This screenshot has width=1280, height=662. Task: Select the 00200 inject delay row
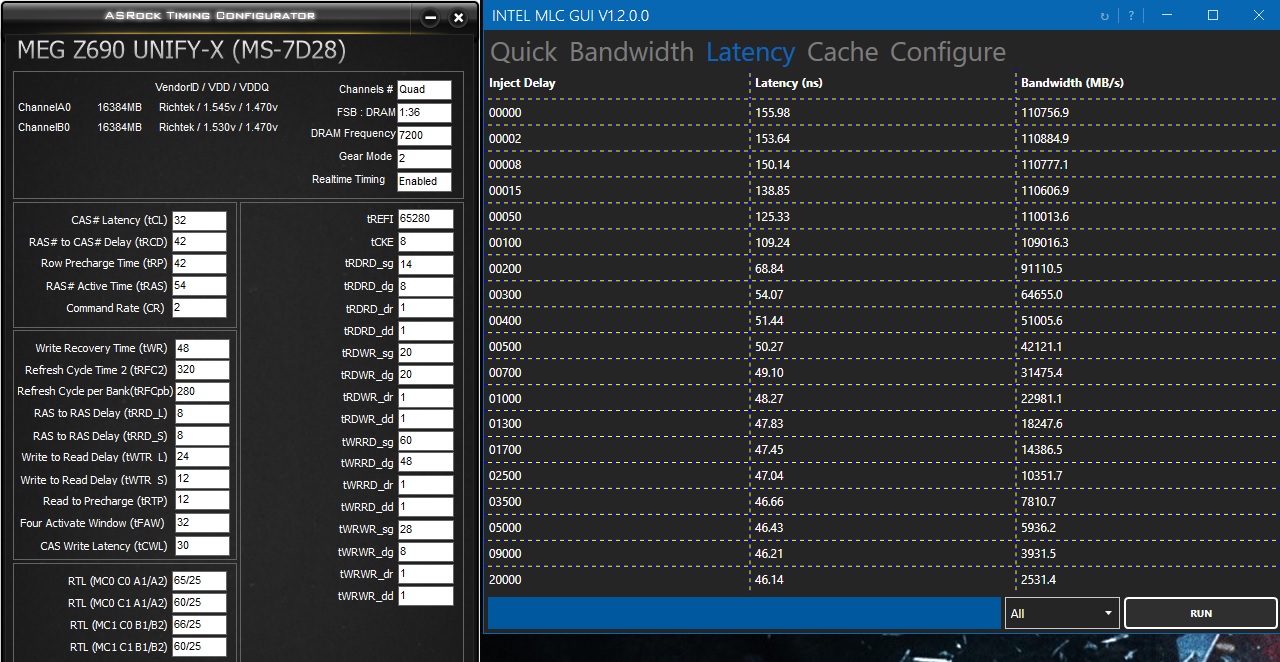(x=882, y=269)
